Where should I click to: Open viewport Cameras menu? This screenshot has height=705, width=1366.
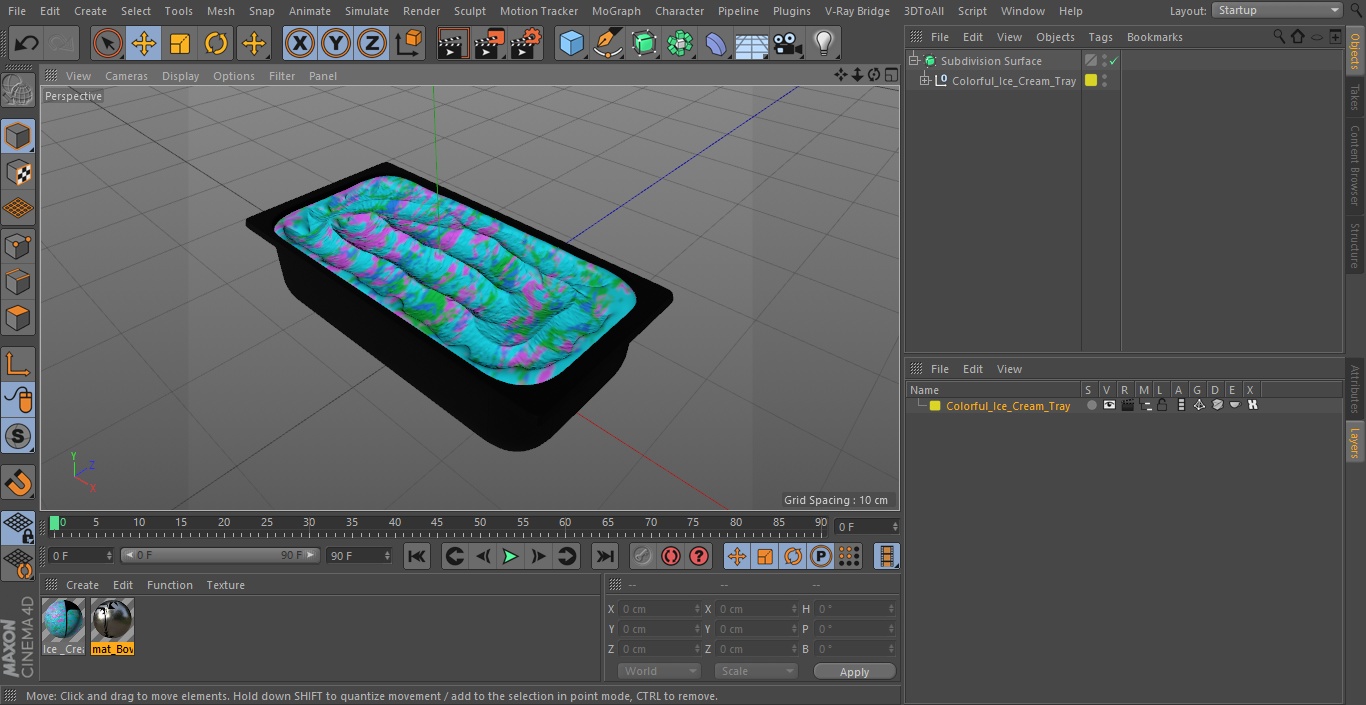point(126,76)
